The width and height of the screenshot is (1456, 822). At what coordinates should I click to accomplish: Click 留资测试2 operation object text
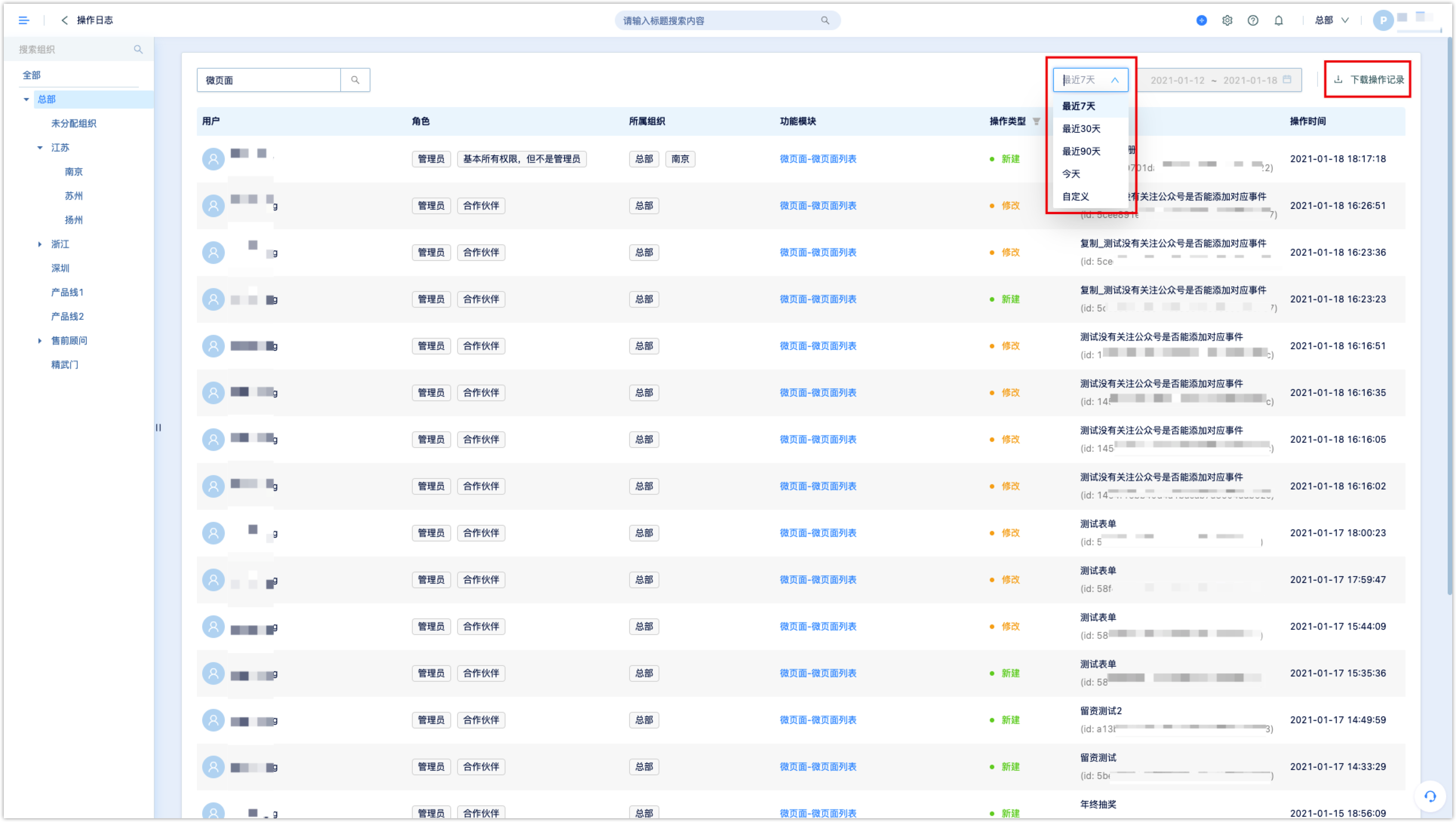[1100, 711]
